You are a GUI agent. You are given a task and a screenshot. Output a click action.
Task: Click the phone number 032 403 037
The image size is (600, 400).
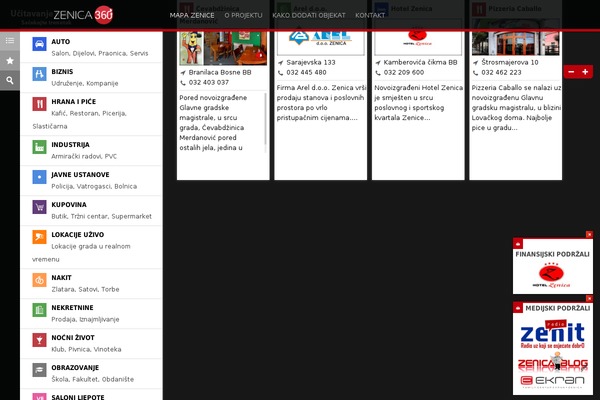coord(209,82)
